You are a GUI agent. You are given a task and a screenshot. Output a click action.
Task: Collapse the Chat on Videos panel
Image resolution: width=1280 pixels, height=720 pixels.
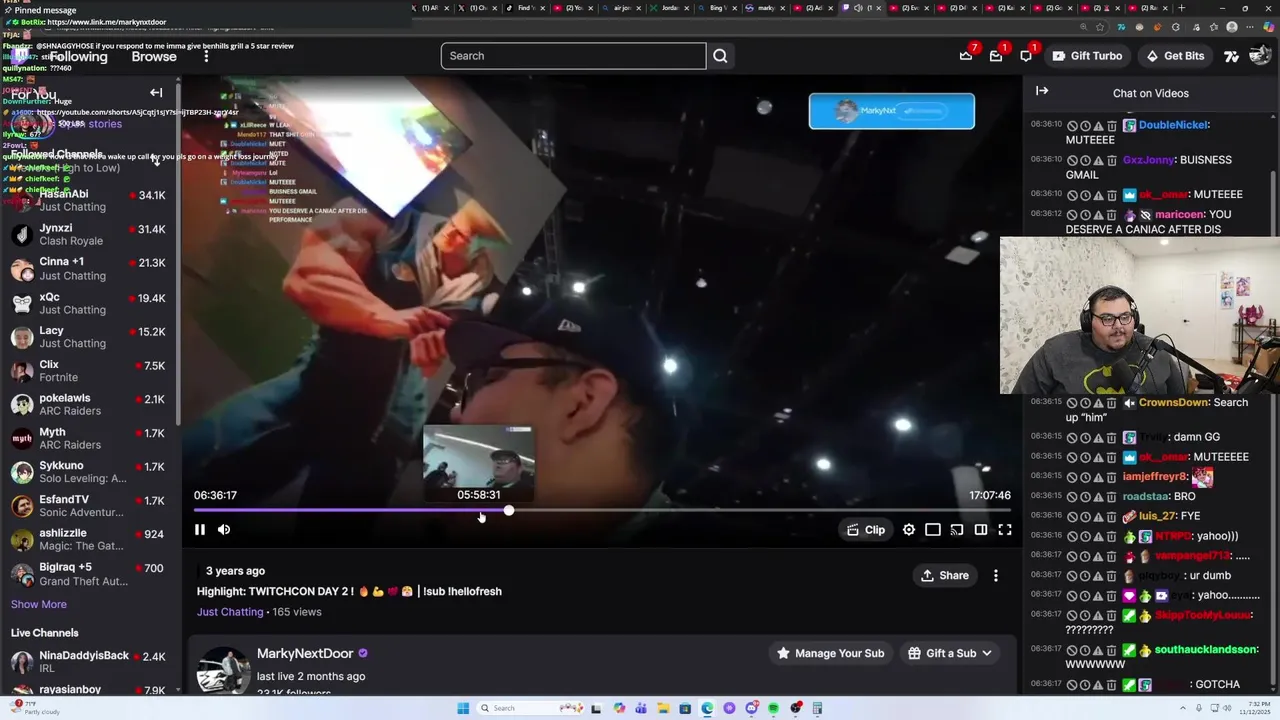(1042, 91)
